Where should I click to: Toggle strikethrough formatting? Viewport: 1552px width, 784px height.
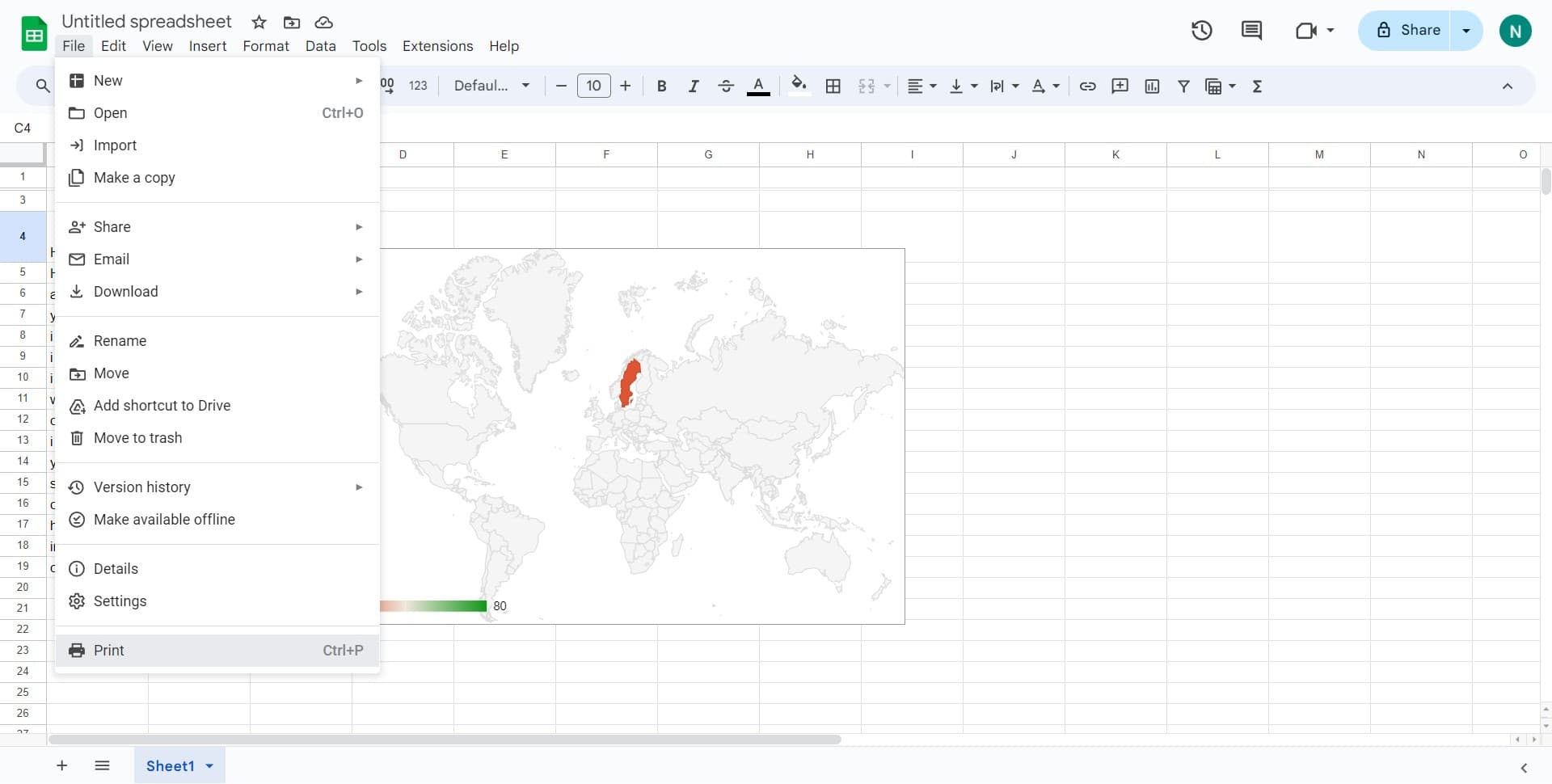pyautogui.click(x=725, y=86)
